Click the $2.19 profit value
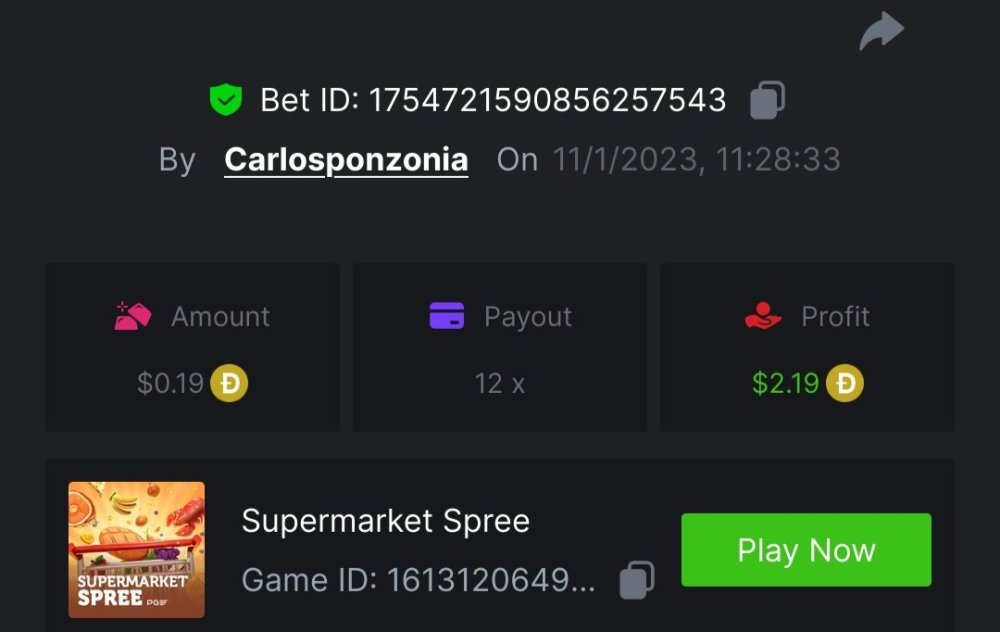The height and width of the screenshot is (632, 1000). click(x=786, y=383)
